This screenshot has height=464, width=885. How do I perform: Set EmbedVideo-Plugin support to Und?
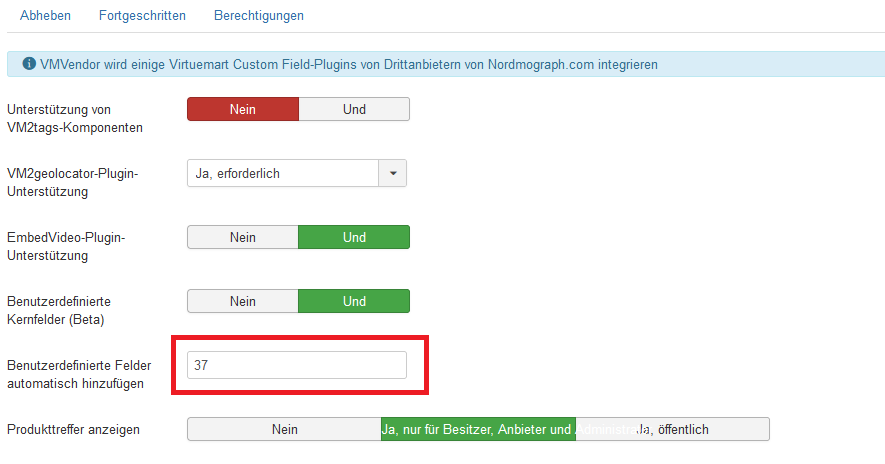click(x=354, y=237)
